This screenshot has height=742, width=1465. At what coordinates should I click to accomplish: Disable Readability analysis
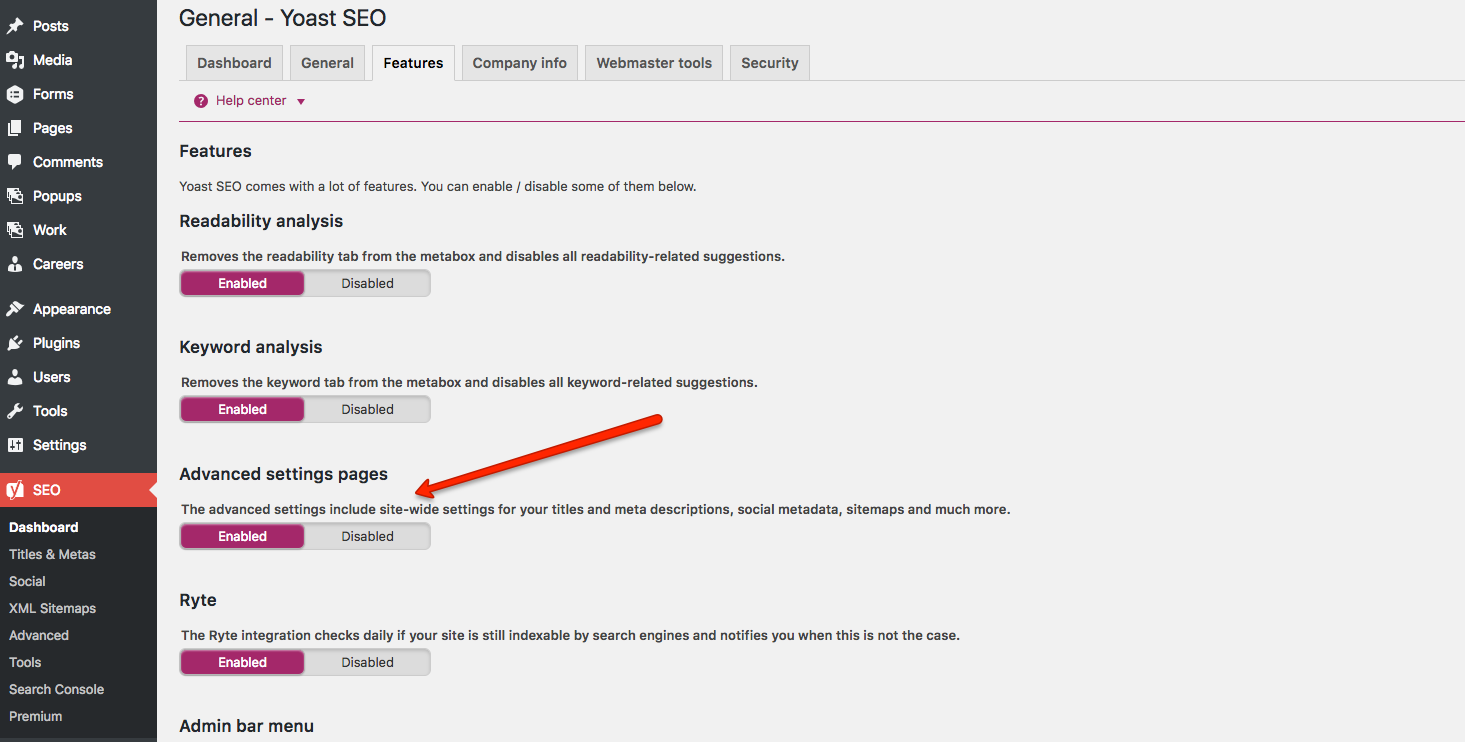[x=367, y=283]
